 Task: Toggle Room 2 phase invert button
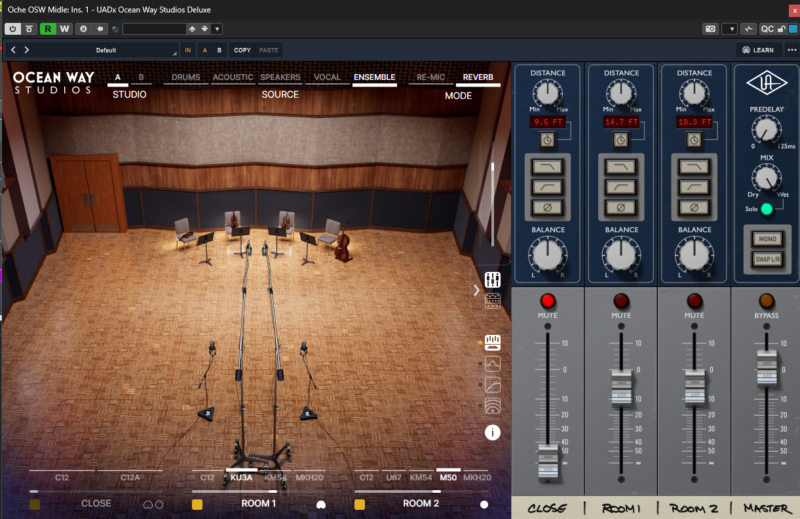694,208
